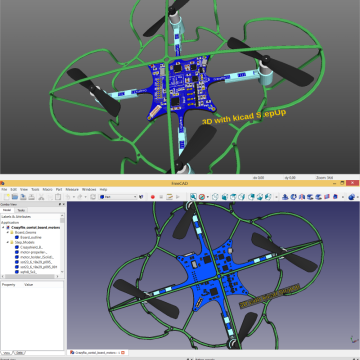The width and height of the screenshot is (360, 360).
Task: Start macro recording with red dot
Action: coord(153,197)
